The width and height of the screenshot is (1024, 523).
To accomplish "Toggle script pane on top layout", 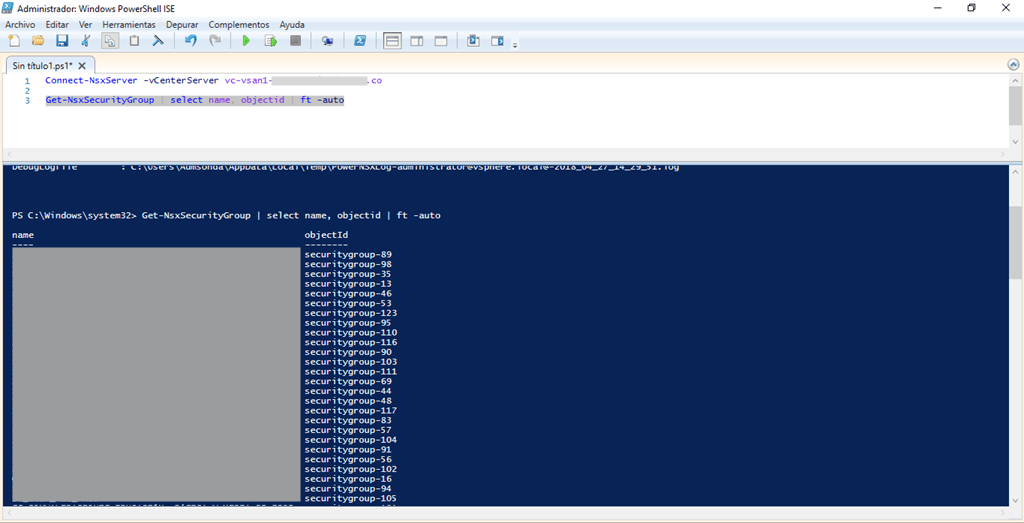I will tap(392, 41).
